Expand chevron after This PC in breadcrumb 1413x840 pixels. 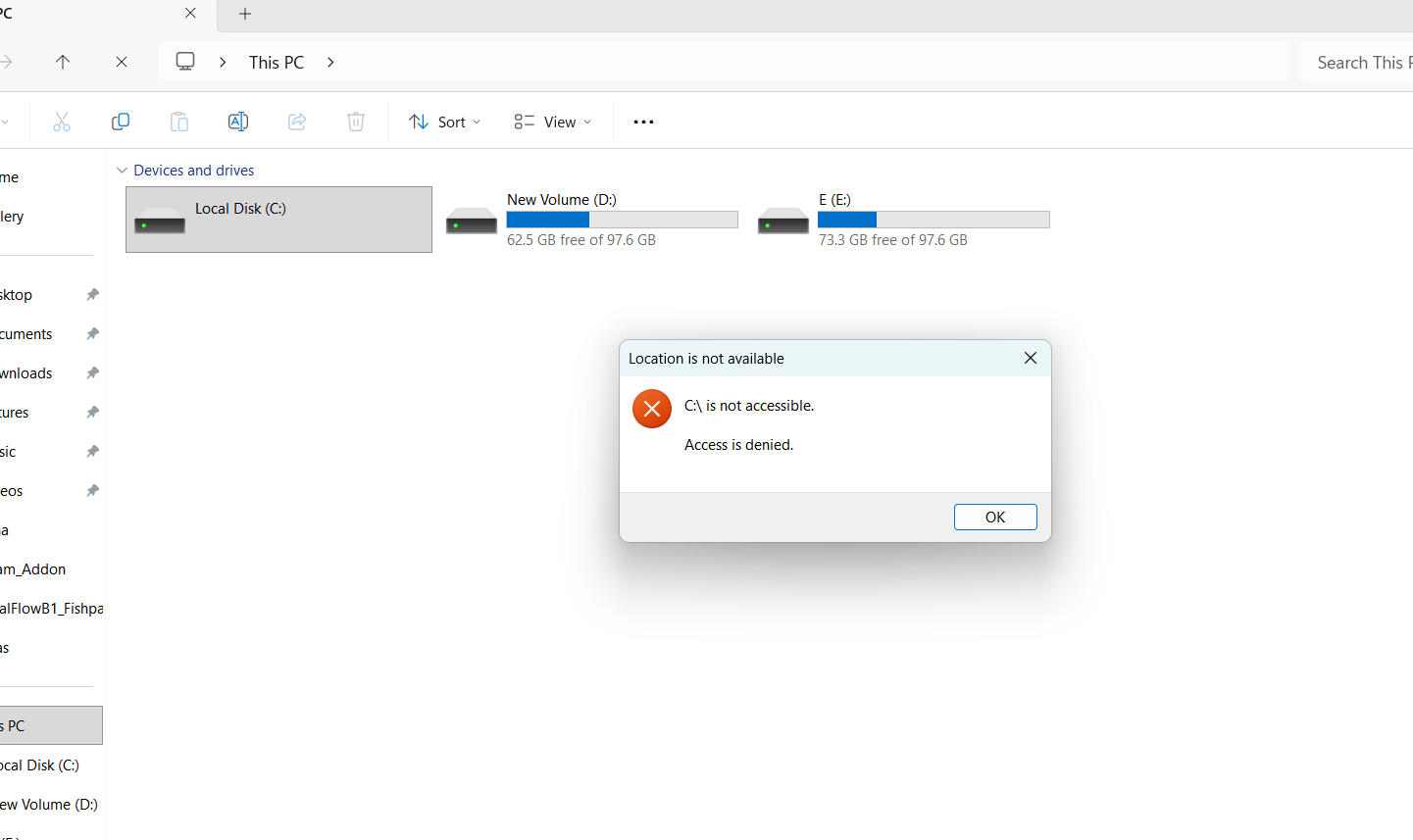point(330,62)
